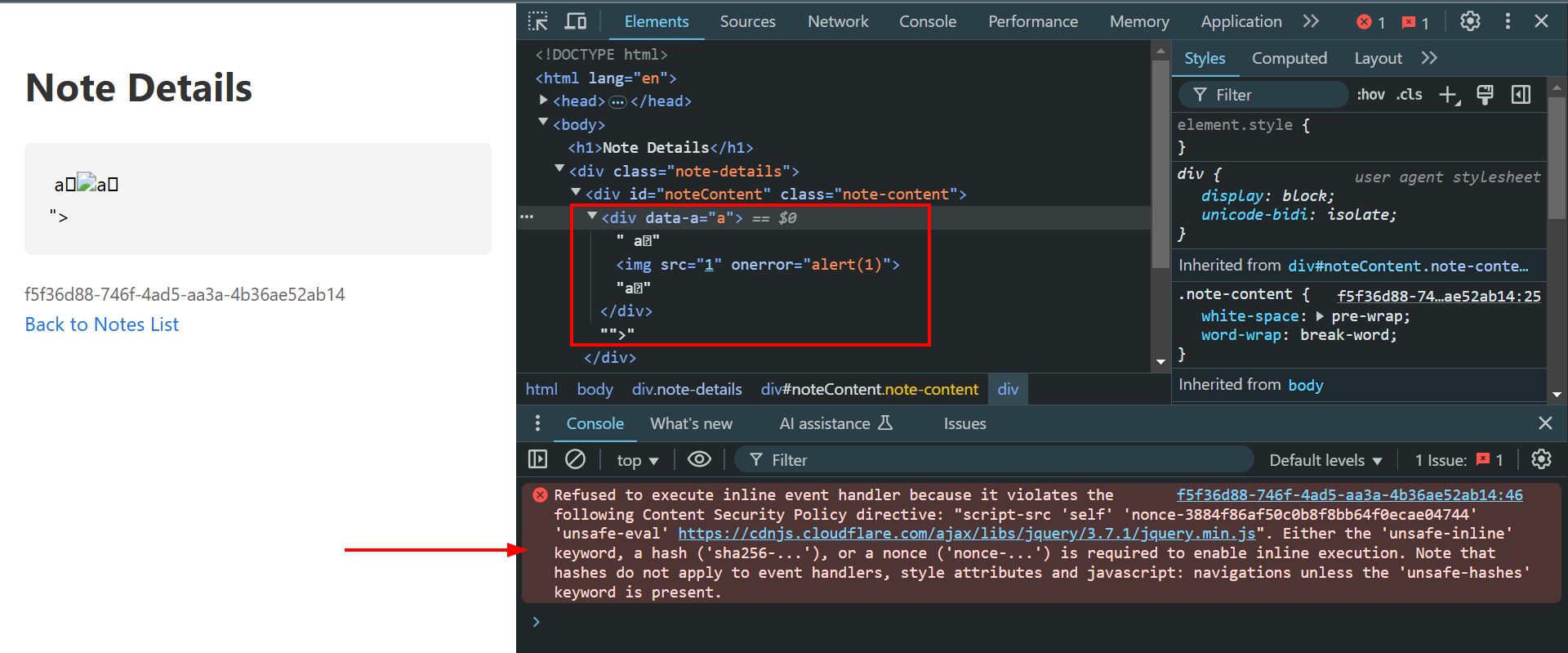This screenshot has height=653, width=1568.
Task: Clear the console with the clear icon
Action: click(x=575, y=459)
